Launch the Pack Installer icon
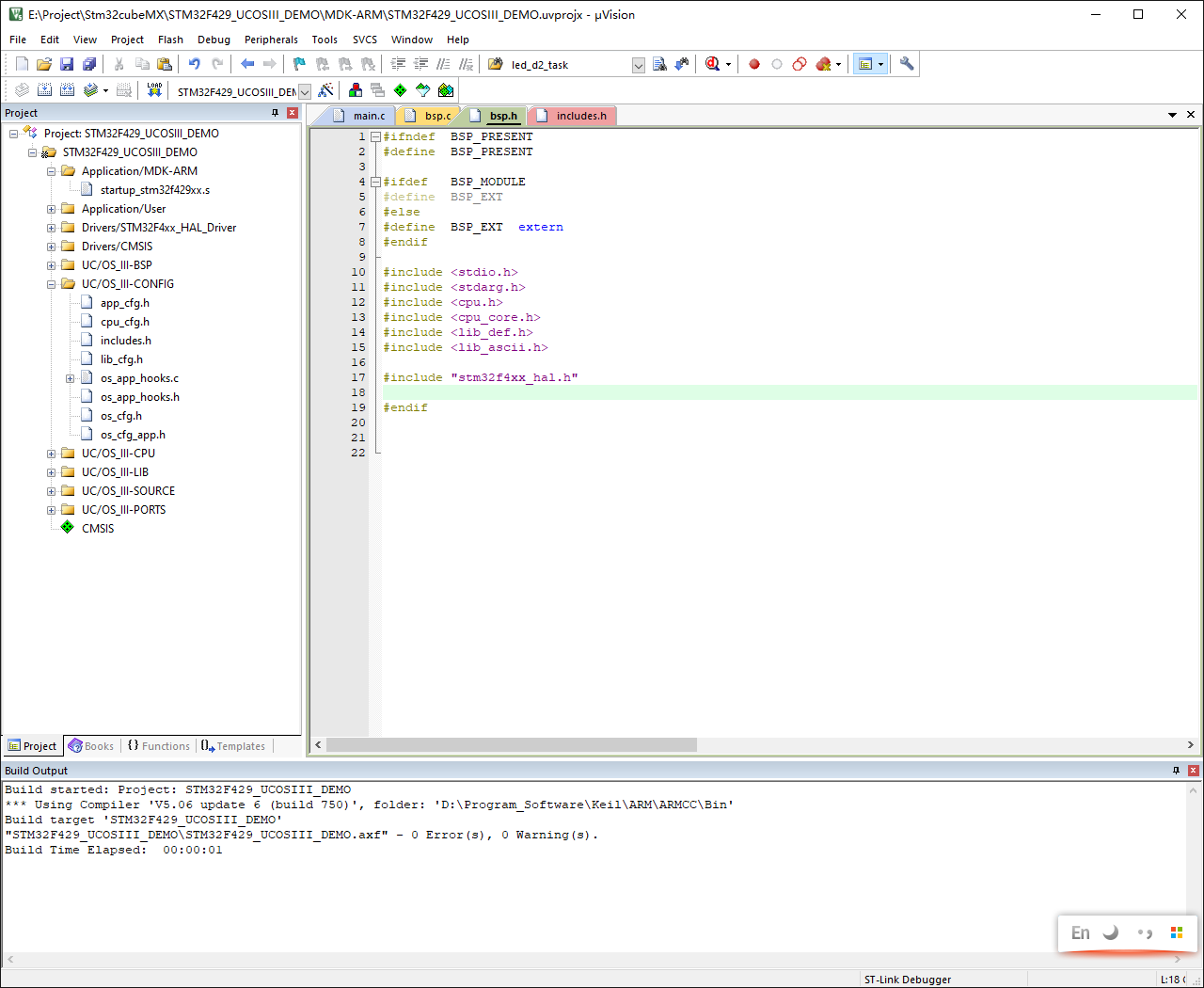Screen dimensions: 1204x988 (x=446, y=90)
